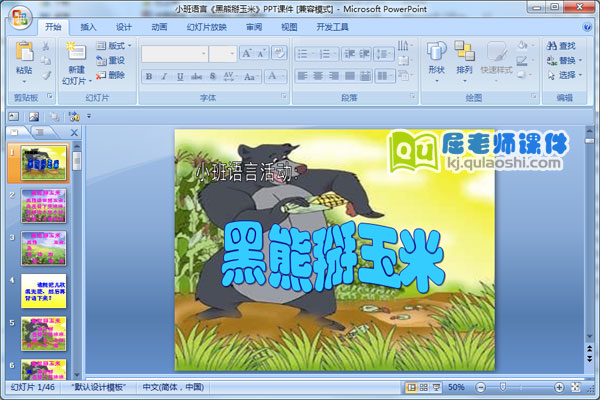Click 查找 find button

561,46
